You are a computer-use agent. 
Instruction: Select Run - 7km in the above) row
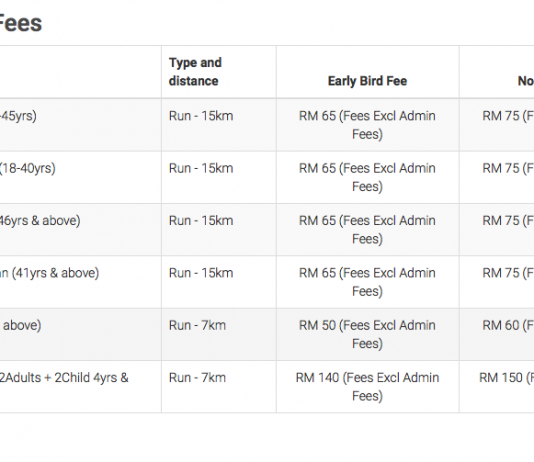click(x=197, y=325)
